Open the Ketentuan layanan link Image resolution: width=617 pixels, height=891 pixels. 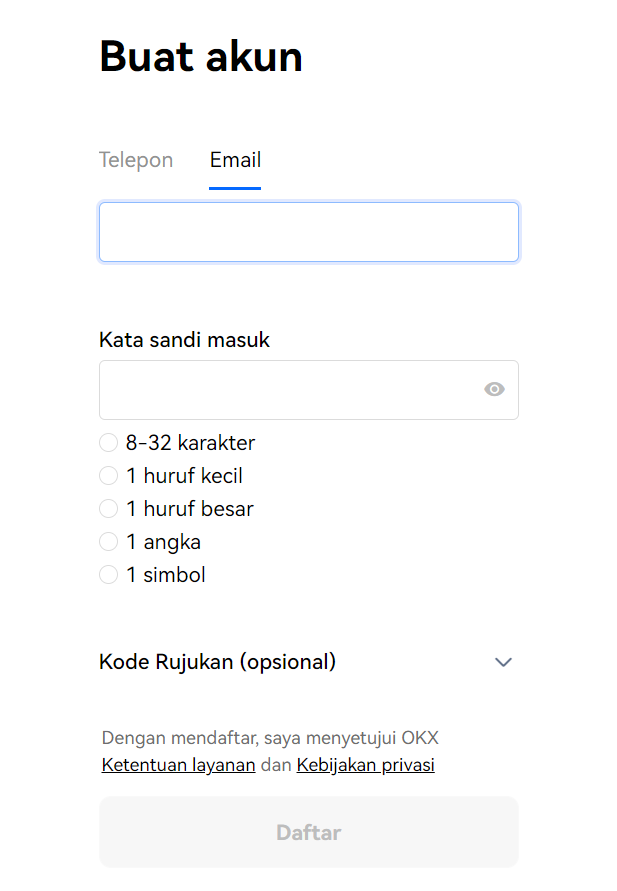(178, 765)
